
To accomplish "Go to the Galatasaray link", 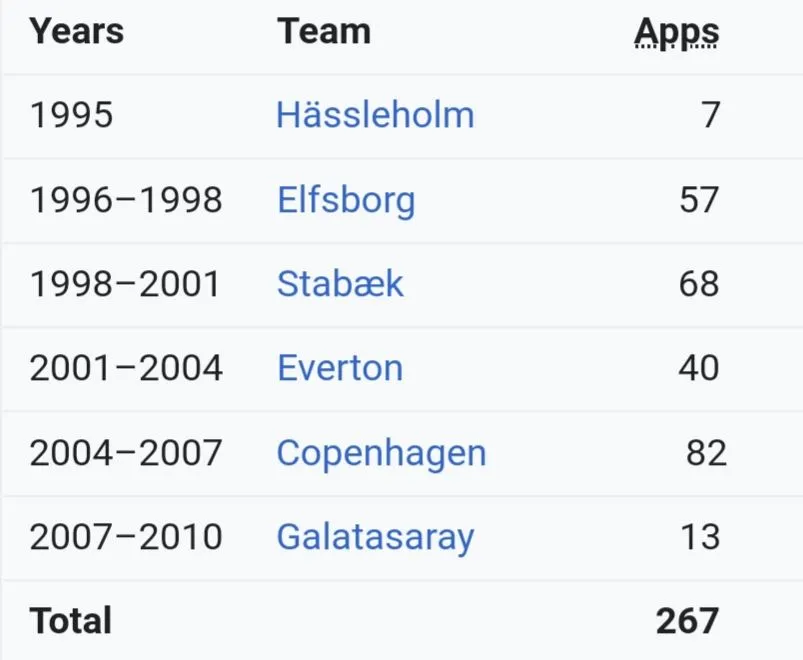I will coord(375,537).
